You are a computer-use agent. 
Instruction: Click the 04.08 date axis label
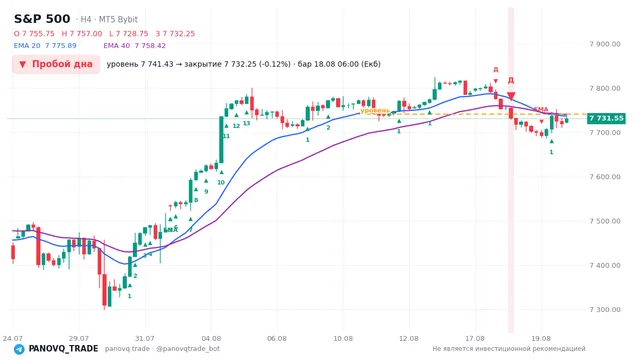coord(211,338)
